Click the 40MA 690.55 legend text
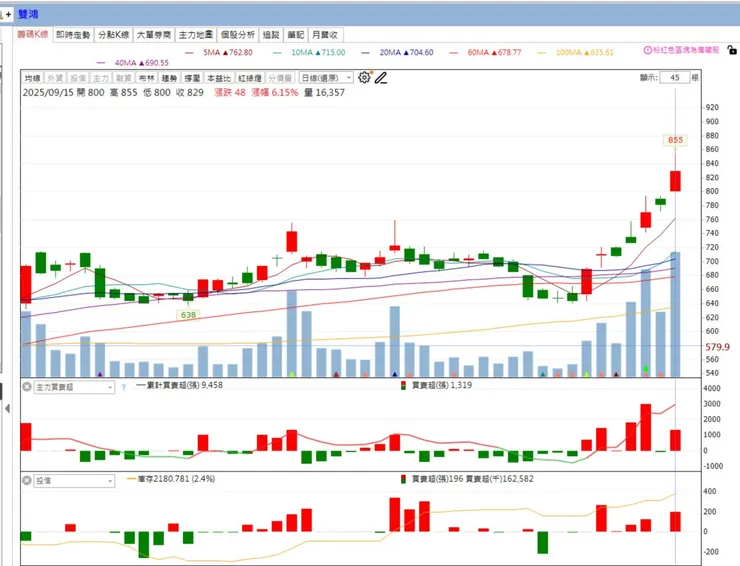740x566 pixels. pyautogui.click(x=142, y=63)
